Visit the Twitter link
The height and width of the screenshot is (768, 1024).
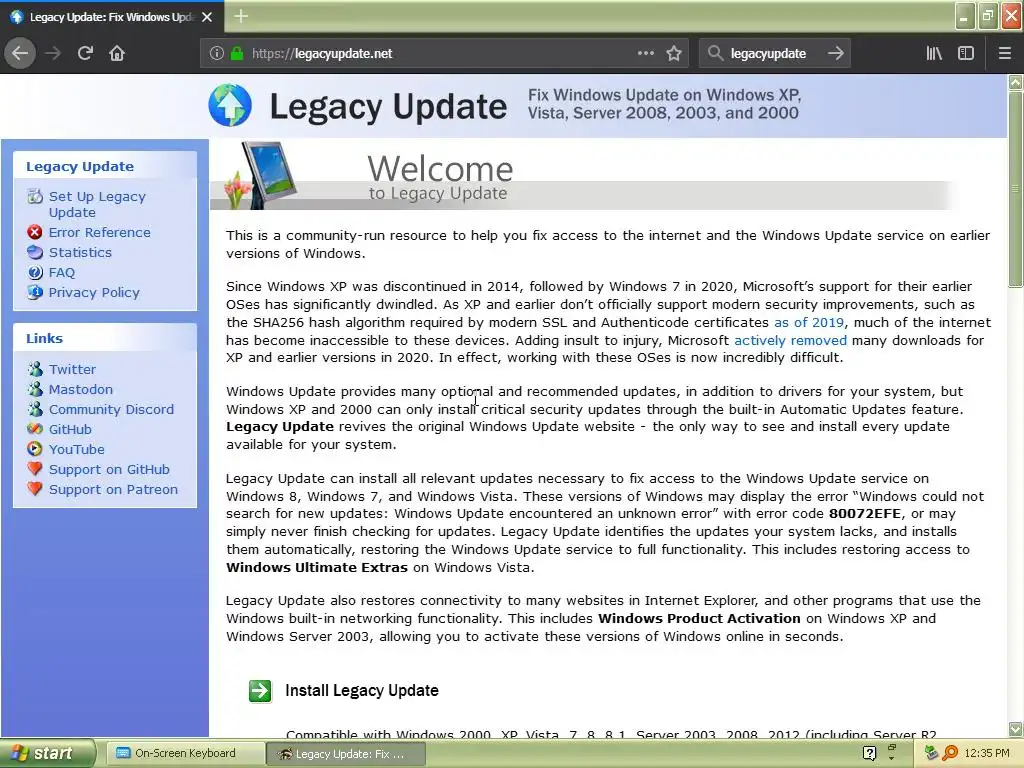pos(72,370)
